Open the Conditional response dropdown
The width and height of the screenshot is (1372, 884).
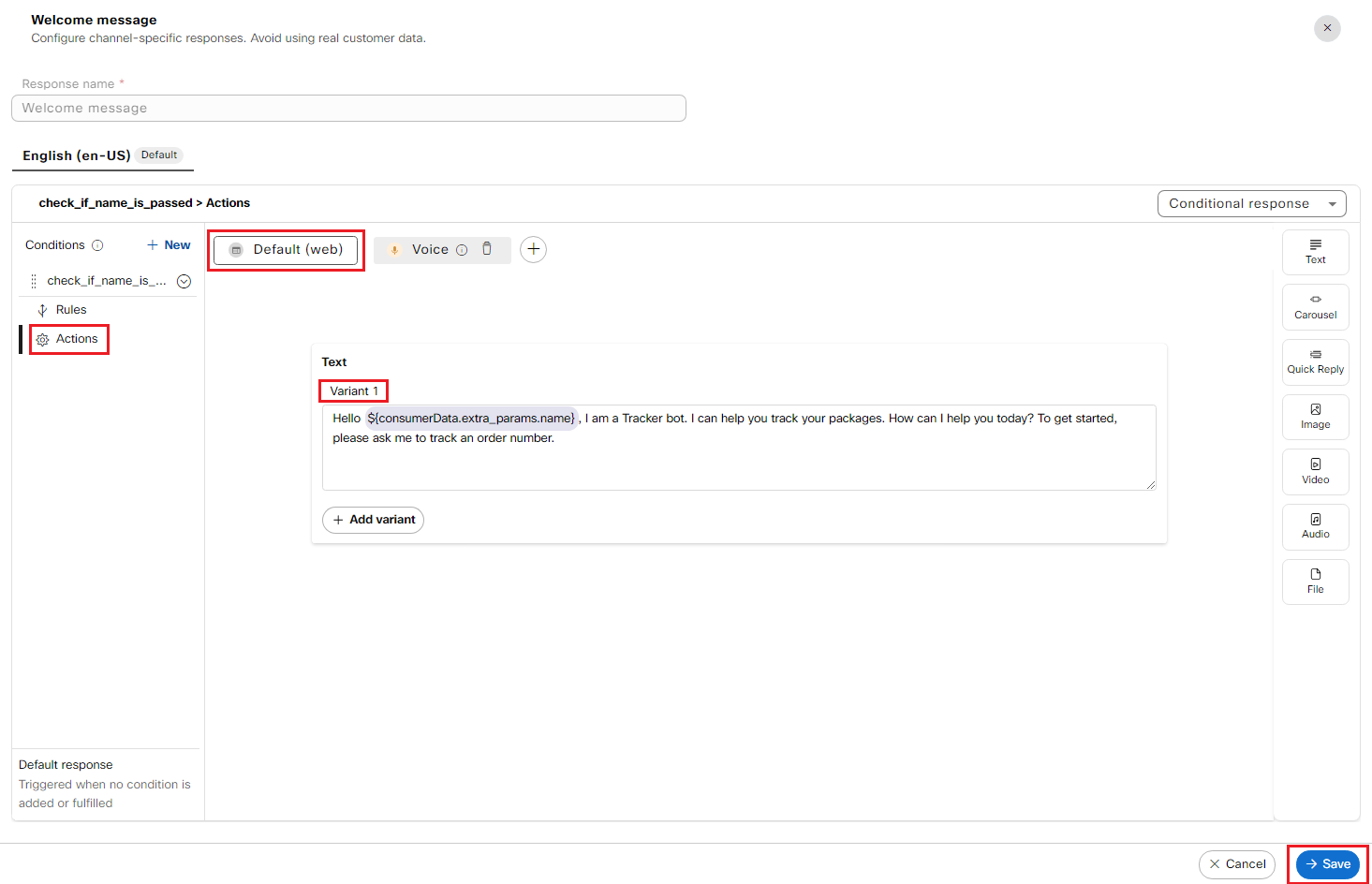(x=1251, y=203)
